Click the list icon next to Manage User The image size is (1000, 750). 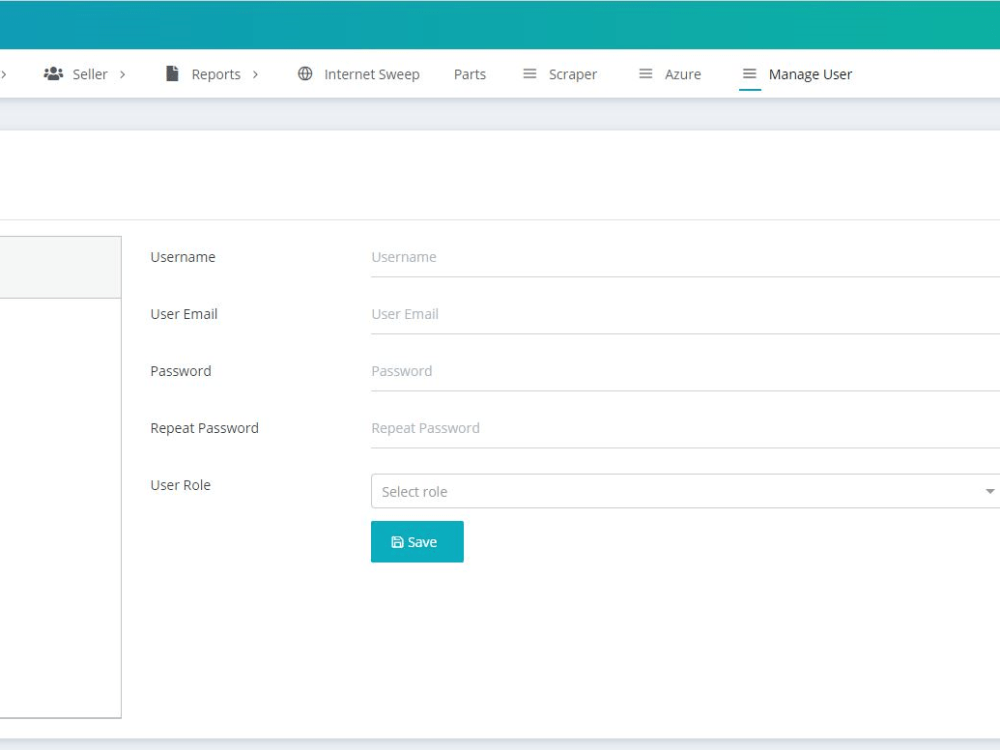coord(748,72)
